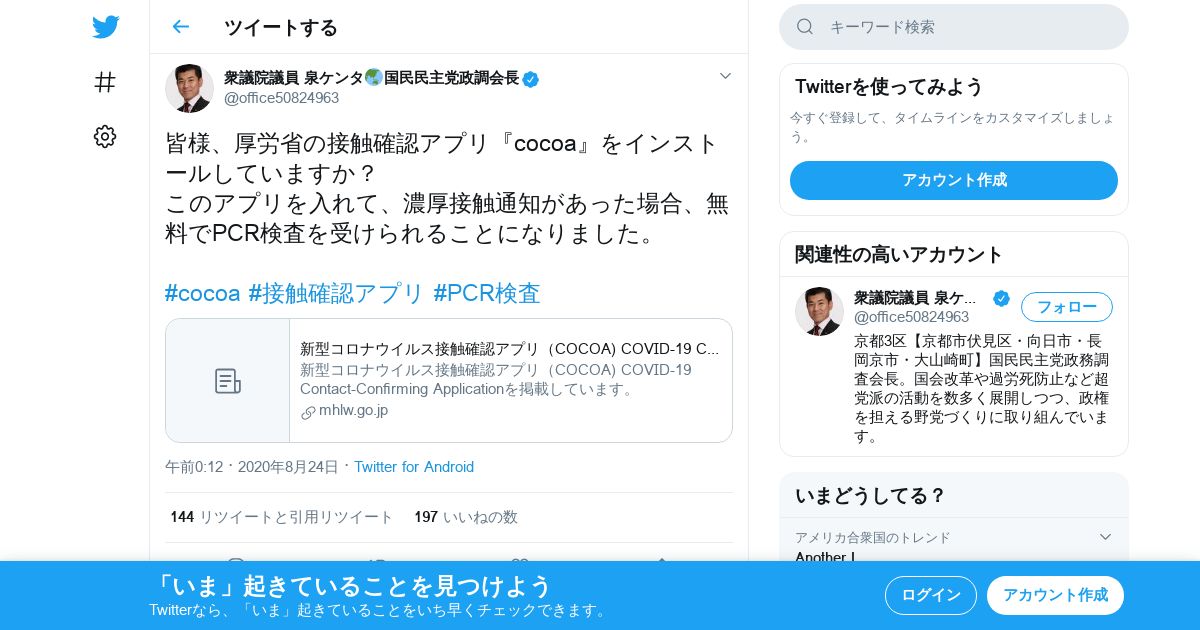Open the Settings gear icon in sidebar
This screenshot has height=630, width=1200.
point(105,137)
